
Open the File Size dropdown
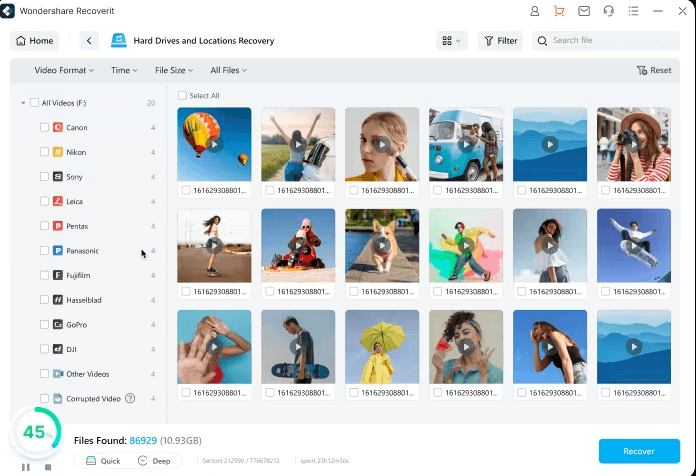pos(174,70)
